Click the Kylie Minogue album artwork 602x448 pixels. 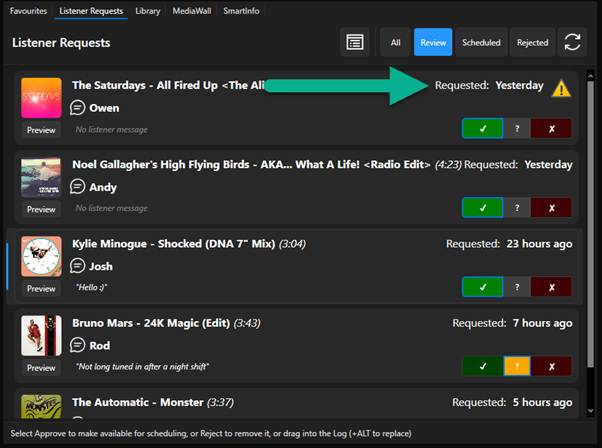coord(41,256)
